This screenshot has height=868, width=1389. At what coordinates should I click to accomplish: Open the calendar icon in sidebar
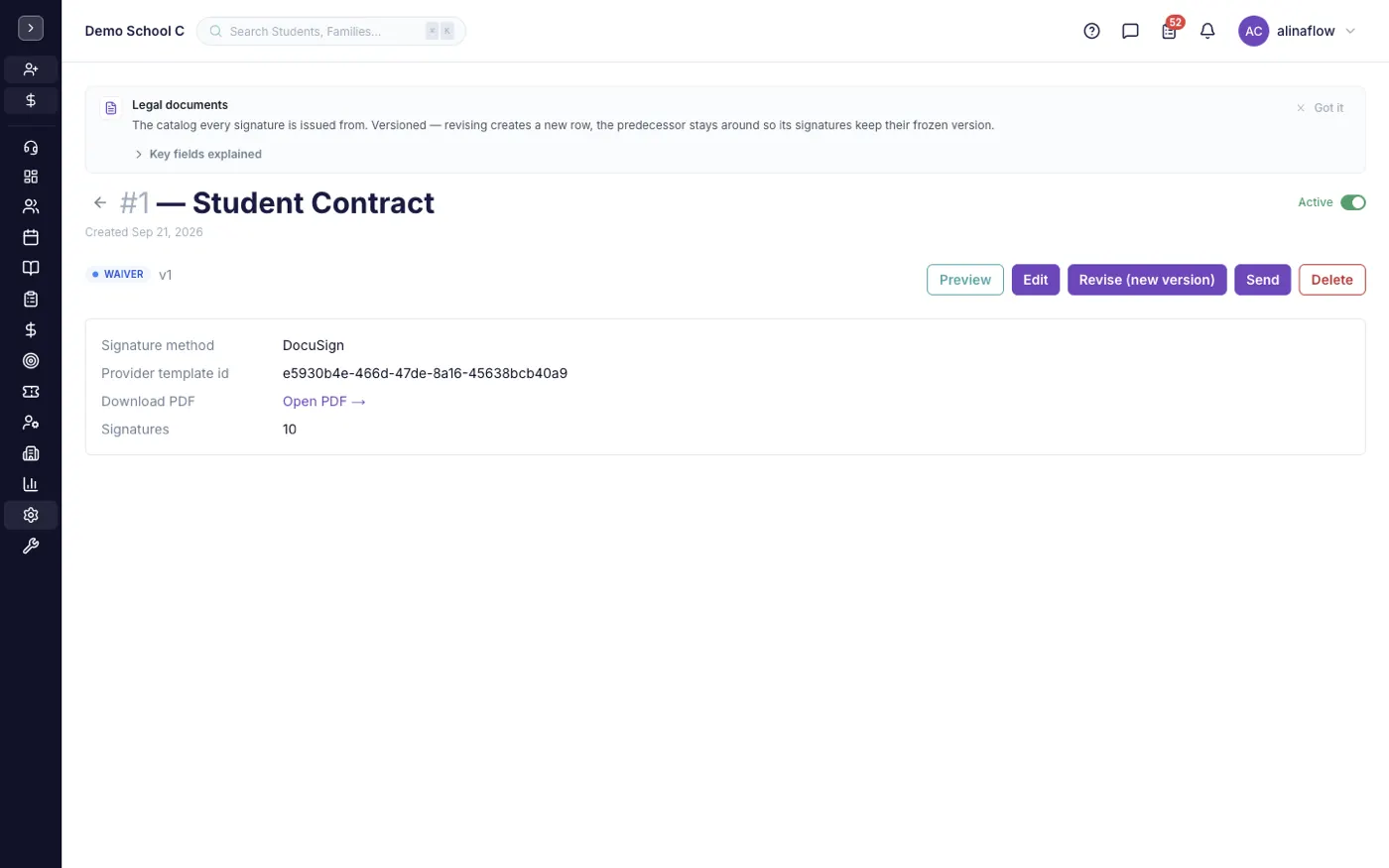(x=31, y=237)
